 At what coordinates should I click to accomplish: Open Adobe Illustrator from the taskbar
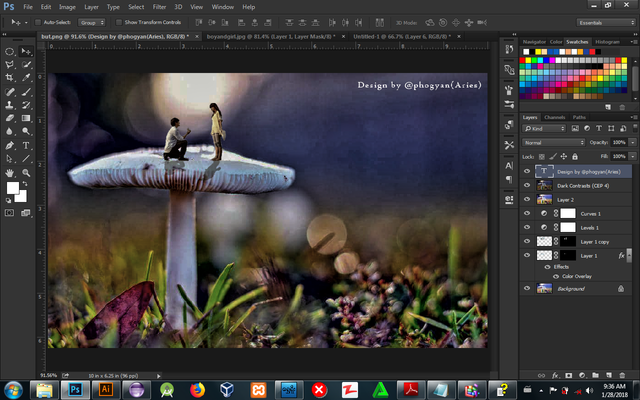pyautogui.click(x=106, y=388)
